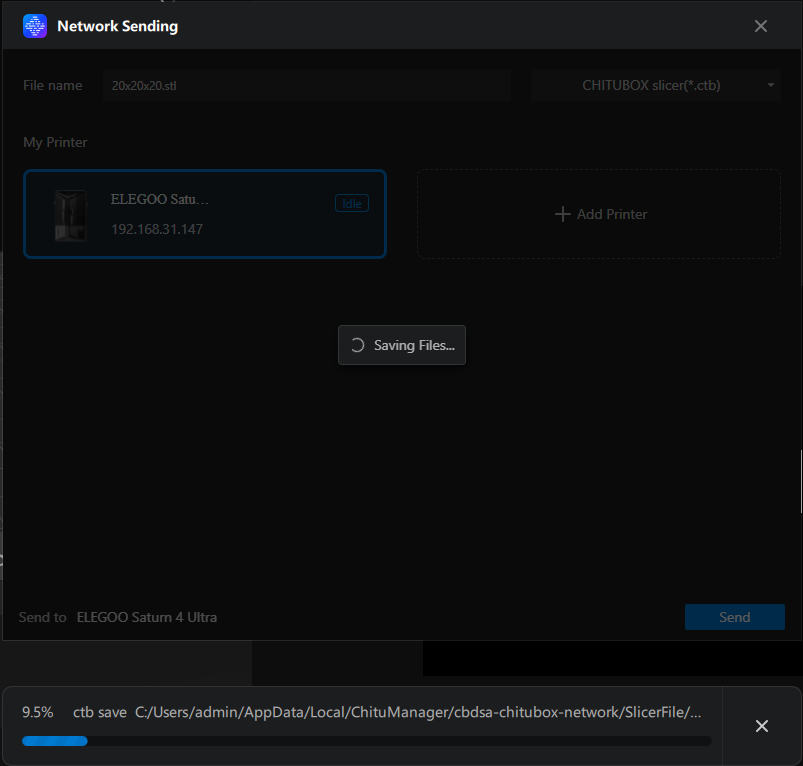
Task: Click the Send button
Action: point(734,617)
